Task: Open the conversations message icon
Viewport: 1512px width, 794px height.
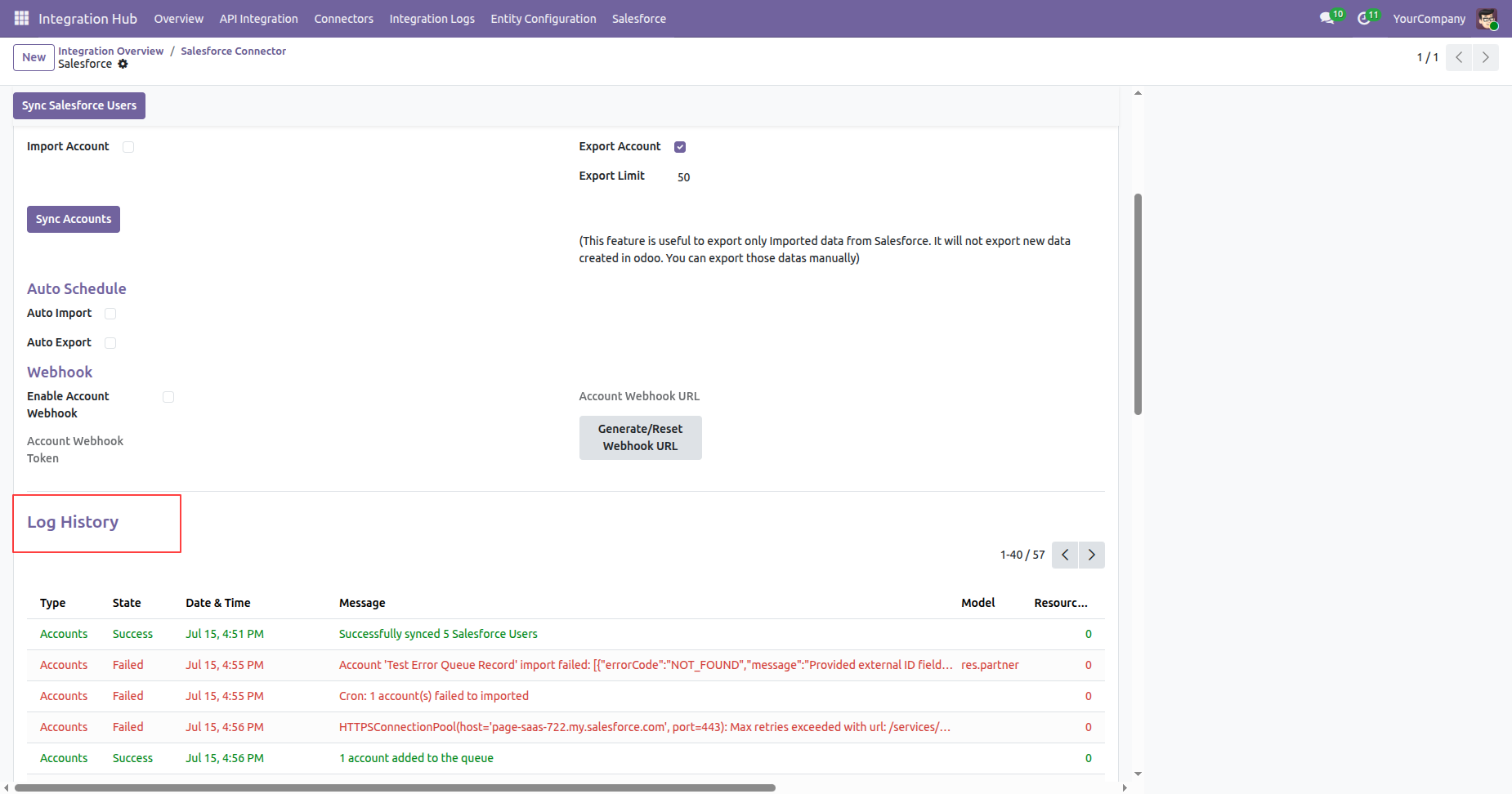Action: click(1326, 18)
